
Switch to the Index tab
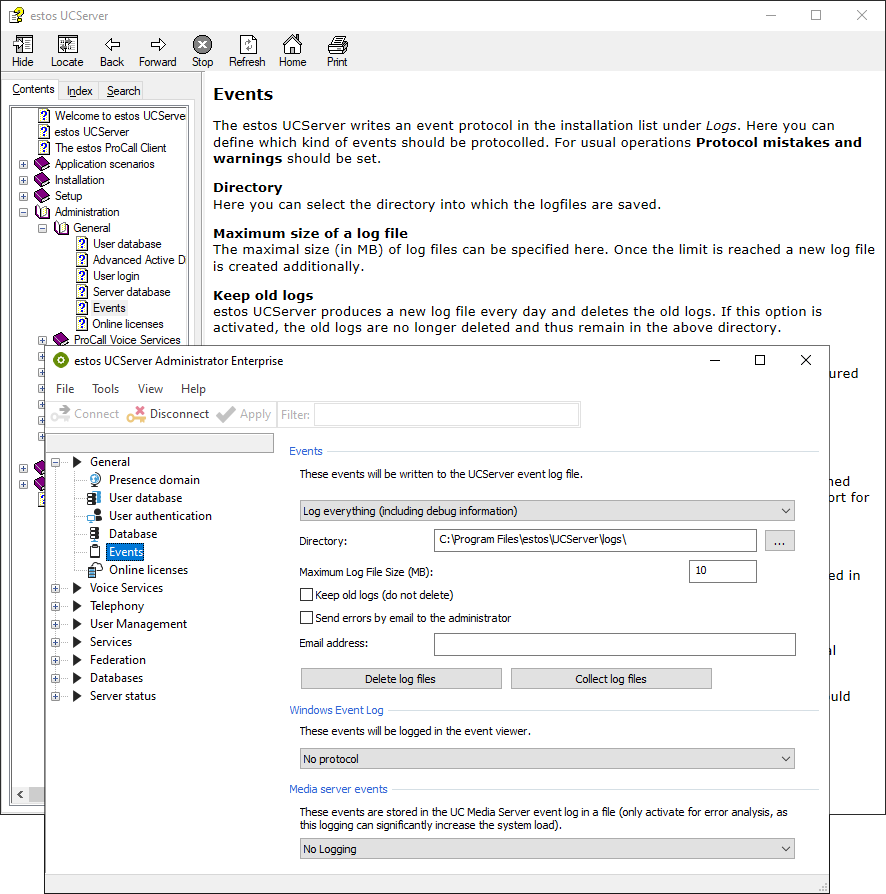[80, 91]
